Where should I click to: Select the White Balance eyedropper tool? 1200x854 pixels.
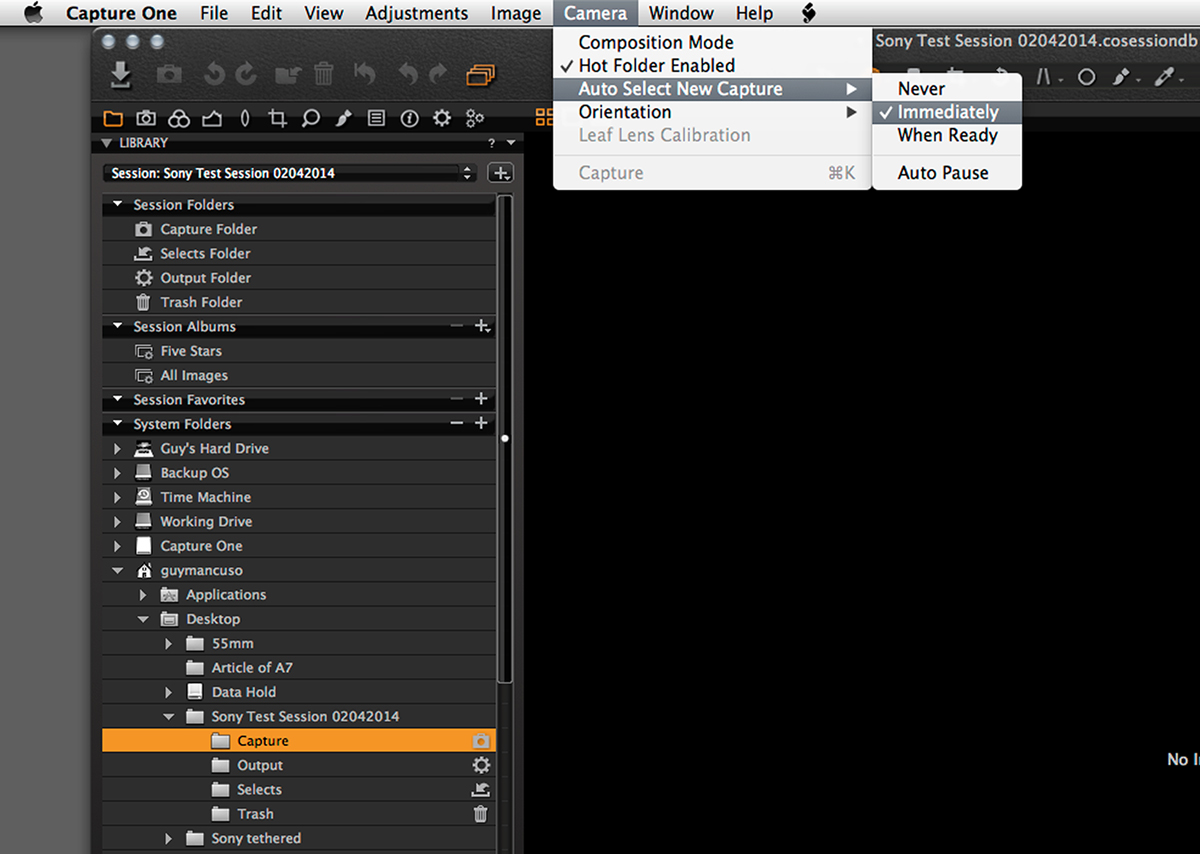(x=1165, y=77)
